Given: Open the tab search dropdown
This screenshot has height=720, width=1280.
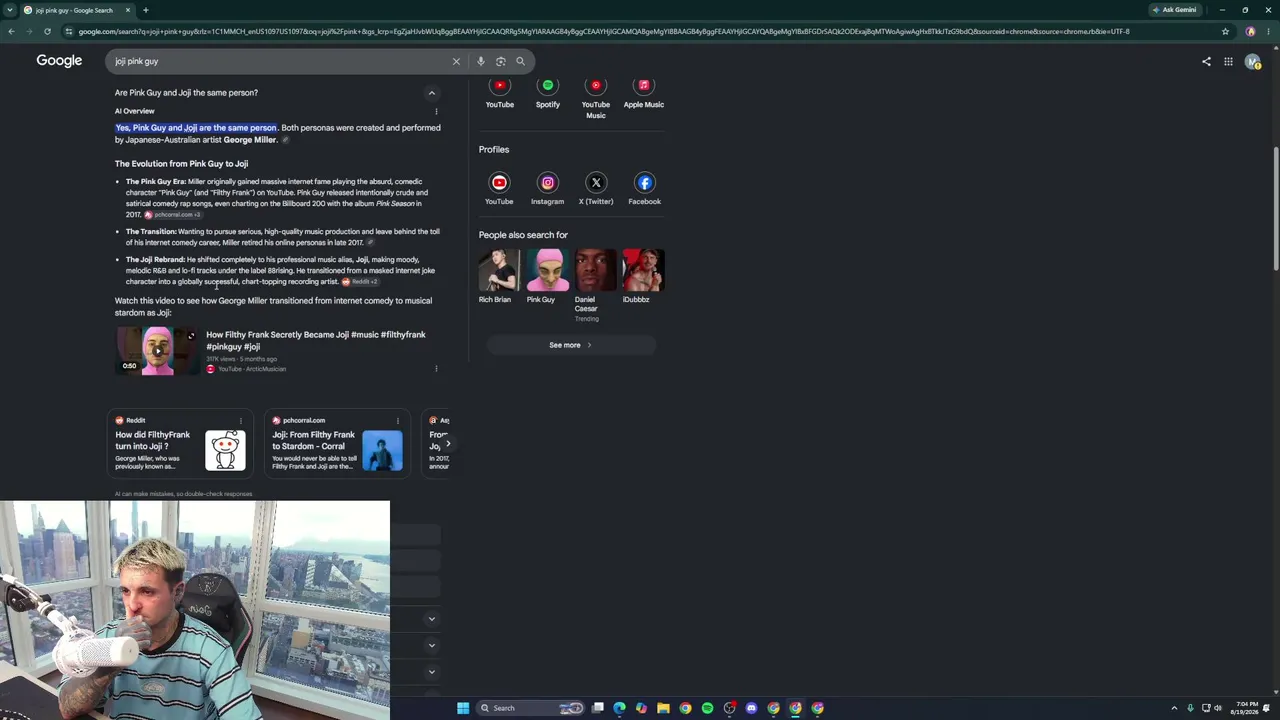Looking at the screenshot, I should pos(9,10).
